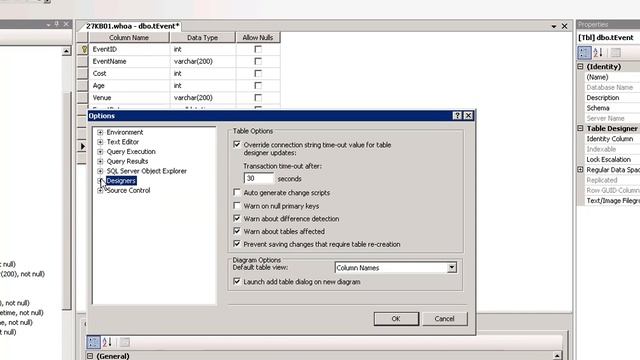
Task: Expand Regular Data Space property
Action: pos(580,170)
